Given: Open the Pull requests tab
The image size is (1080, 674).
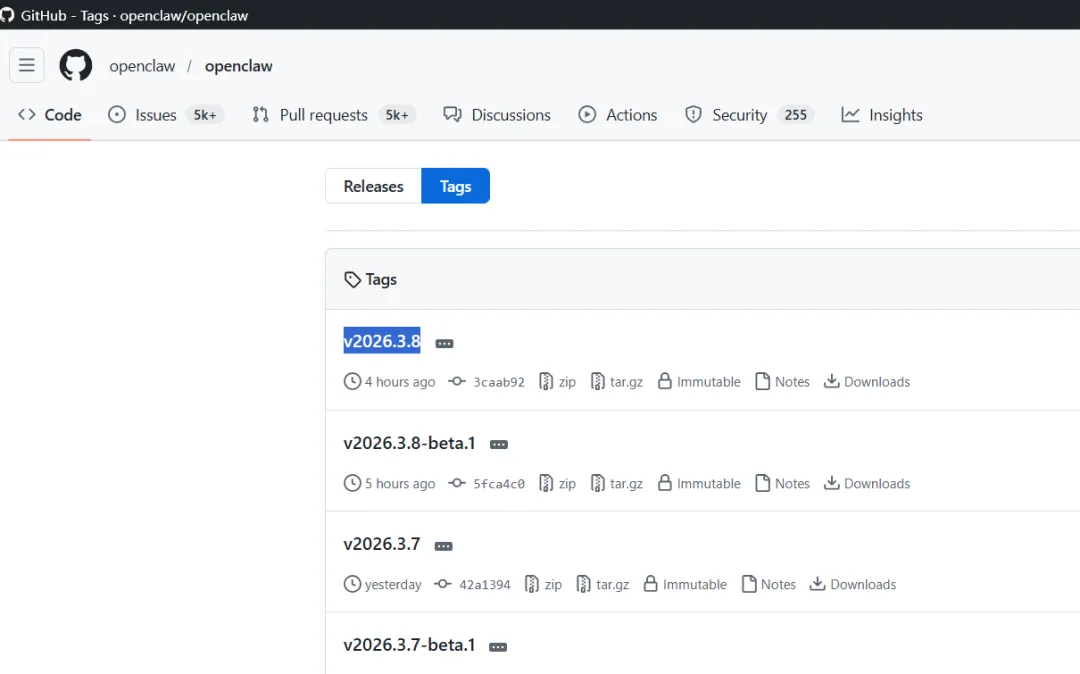Looking at the screenshot, I should pyautogui.click(x=333, y=115).
